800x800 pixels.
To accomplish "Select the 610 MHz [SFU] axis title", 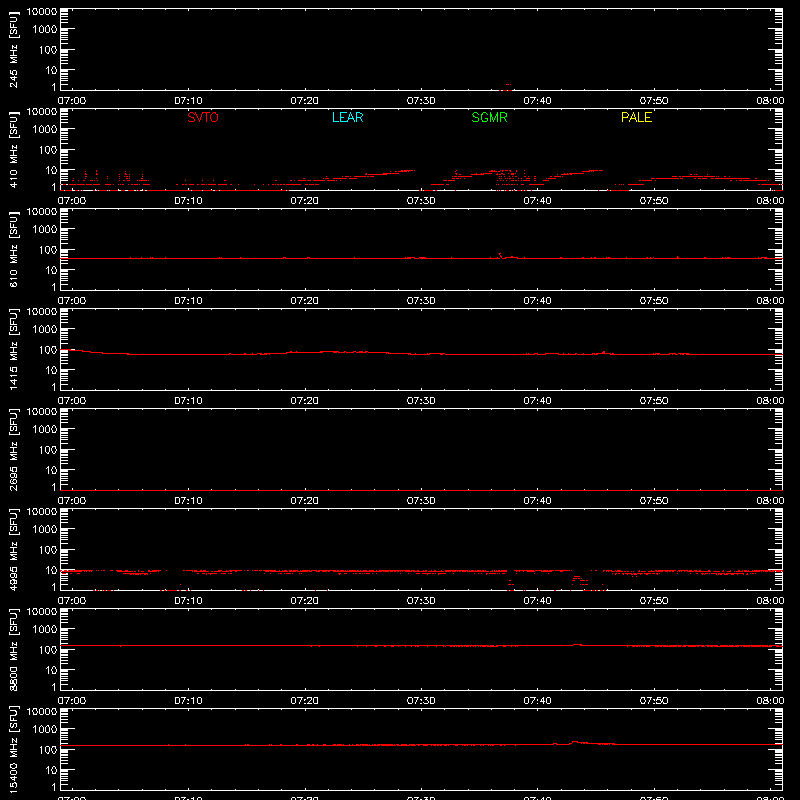I will coord(13,249).
